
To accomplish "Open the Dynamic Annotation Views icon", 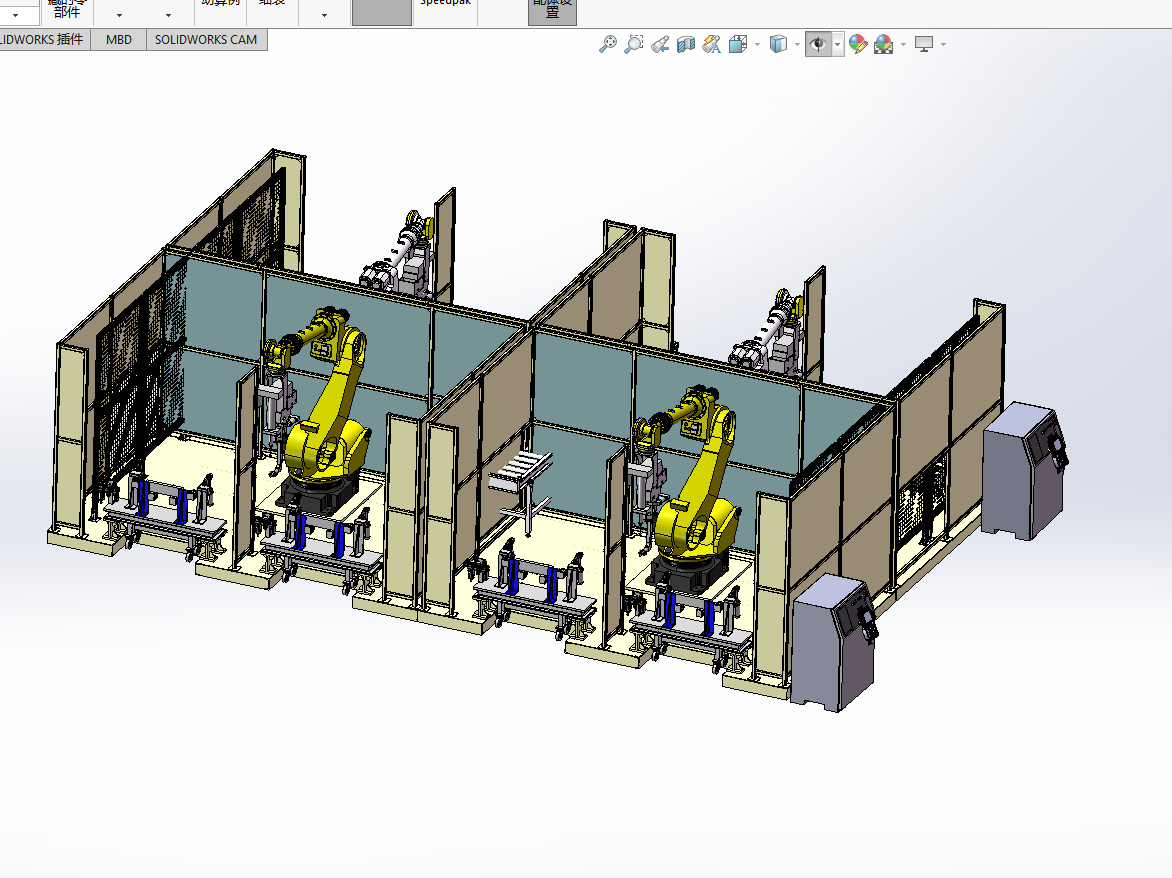I will click(712, 45).
